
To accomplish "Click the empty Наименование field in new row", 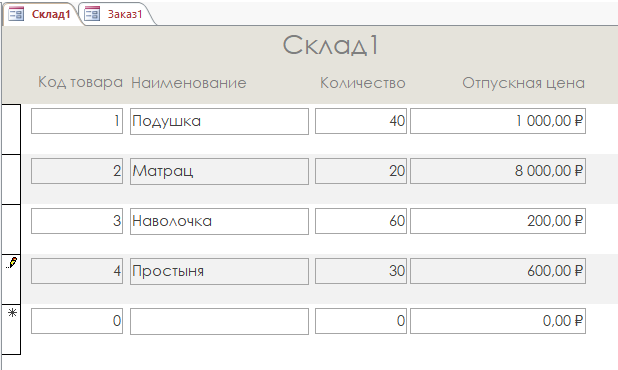I will pyautogui.click(x=219, y=321).
